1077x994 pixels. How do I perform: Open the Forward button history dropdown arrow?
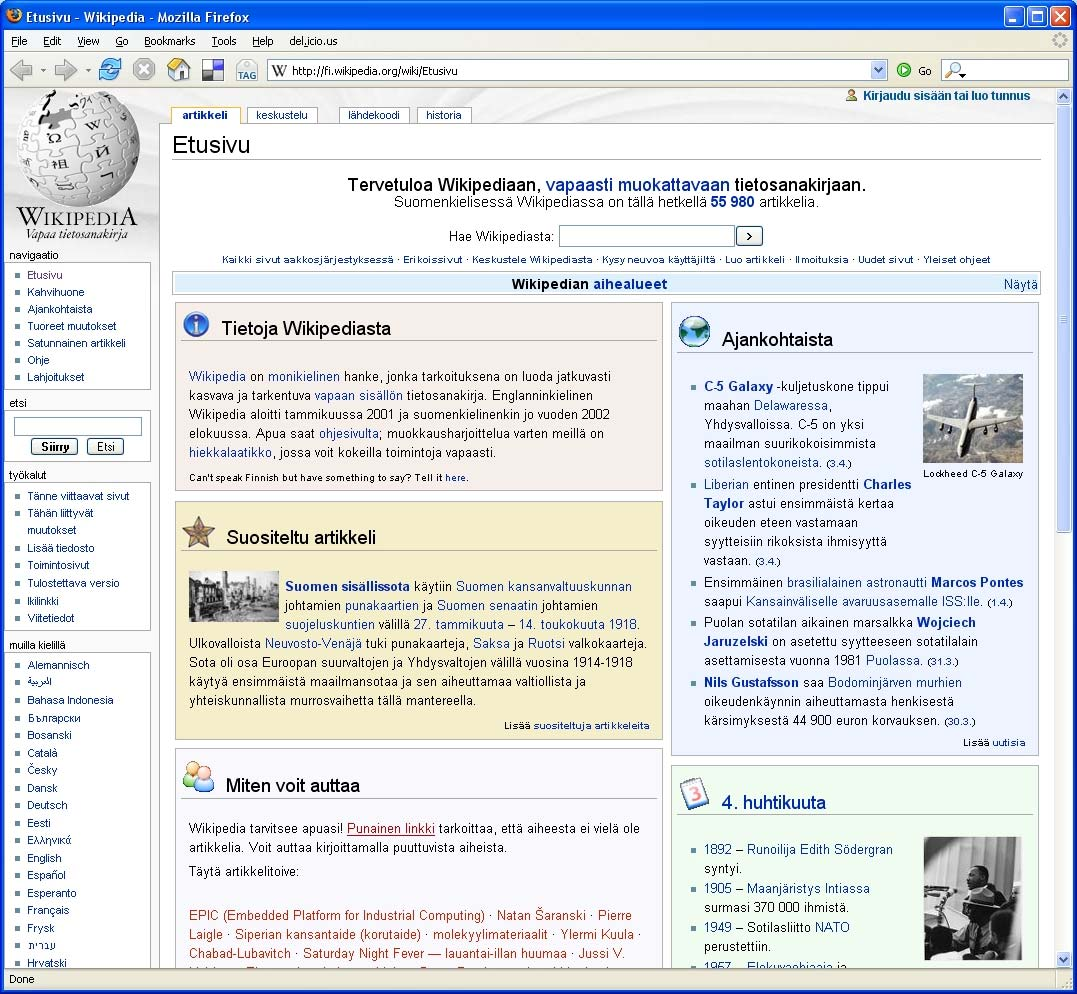coord(87,70)
